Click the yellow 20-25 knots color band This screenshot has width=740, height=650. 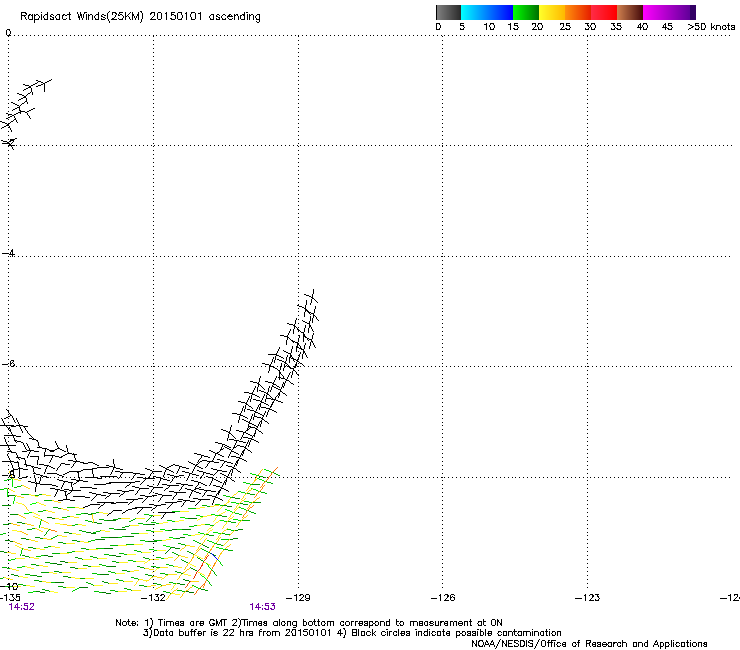click(552, 12)
